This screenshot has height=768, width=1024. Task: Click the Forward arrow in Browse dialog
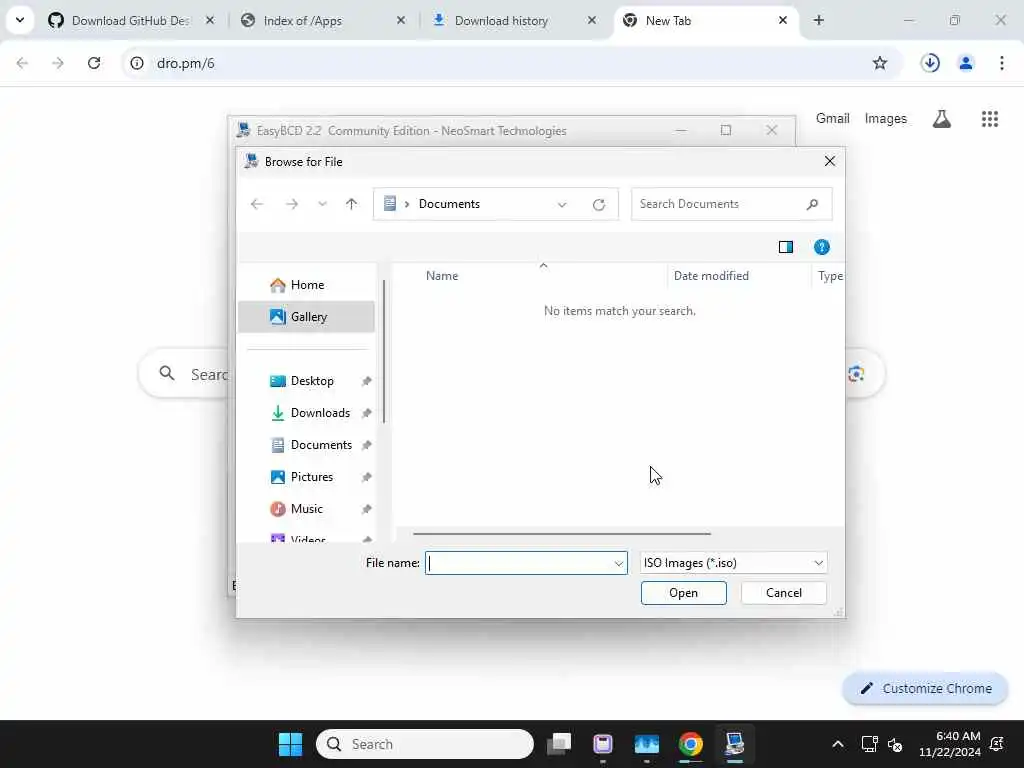[292, 204]
